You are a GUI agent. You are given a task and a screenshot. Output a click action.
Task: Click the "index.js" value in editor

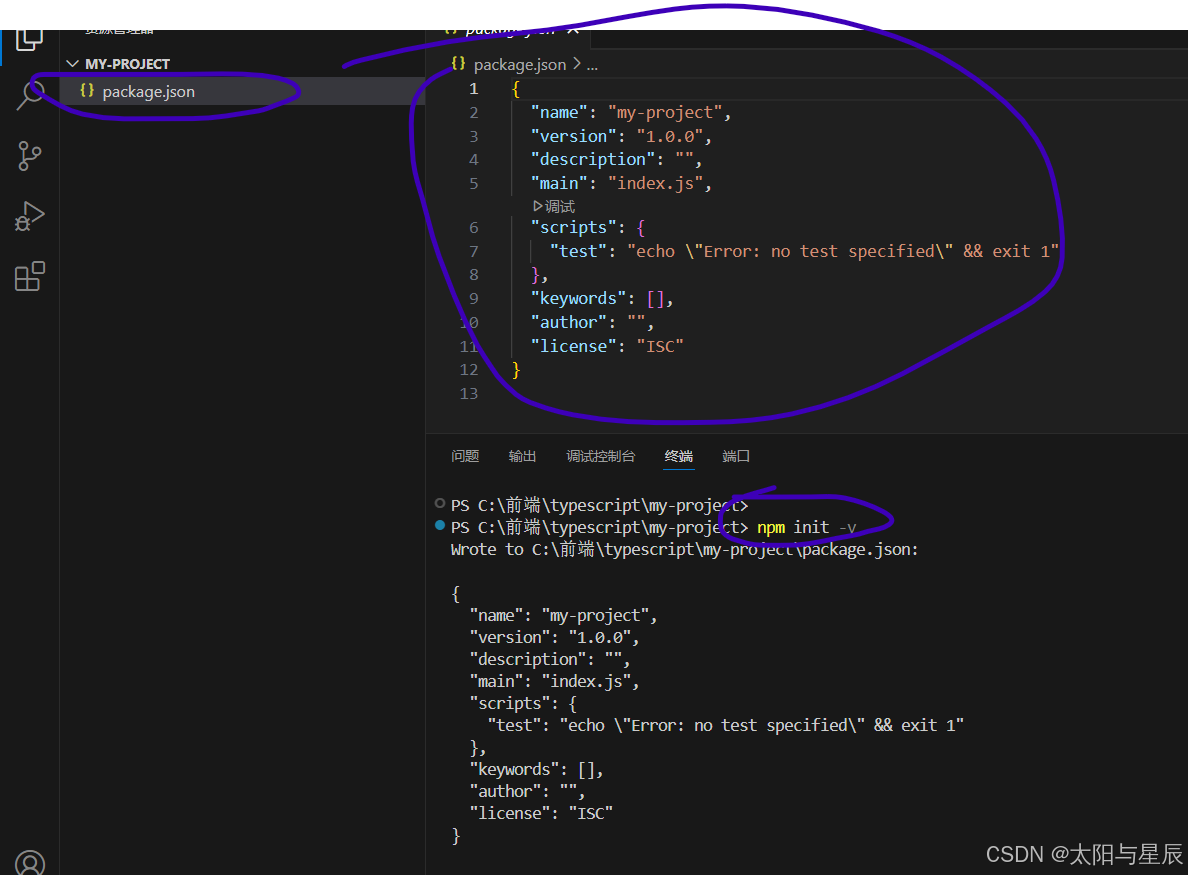[x=655, y=183]
